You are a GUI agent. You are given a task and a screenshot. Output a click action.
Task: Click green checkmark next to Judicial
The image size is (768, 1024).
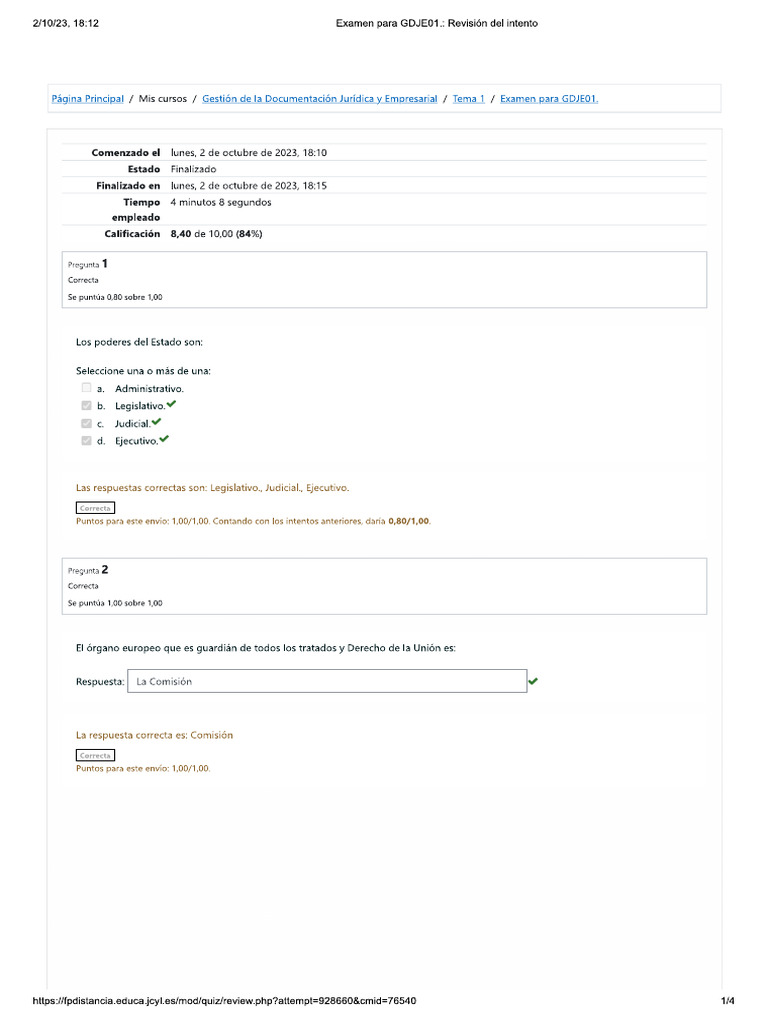click(156, 421)
